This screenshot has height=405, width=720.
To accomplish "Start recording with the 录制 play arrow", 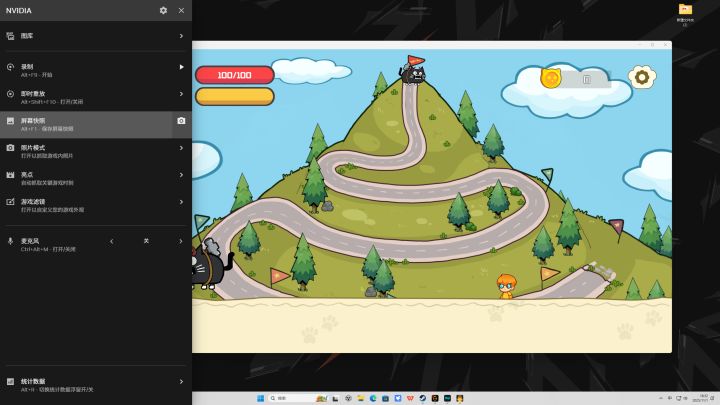I will coord(181,67).
